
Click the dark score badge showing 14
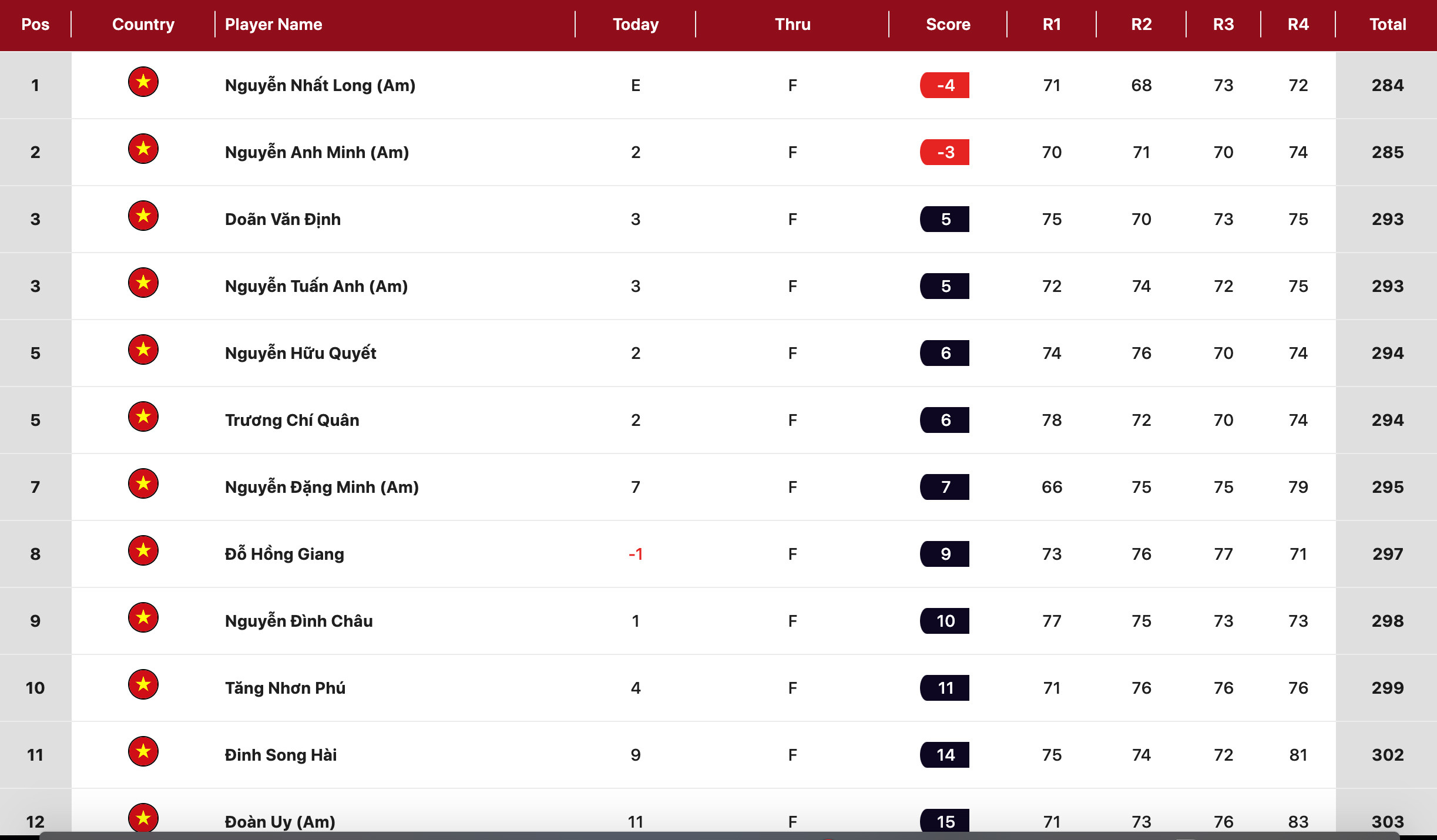945,755
